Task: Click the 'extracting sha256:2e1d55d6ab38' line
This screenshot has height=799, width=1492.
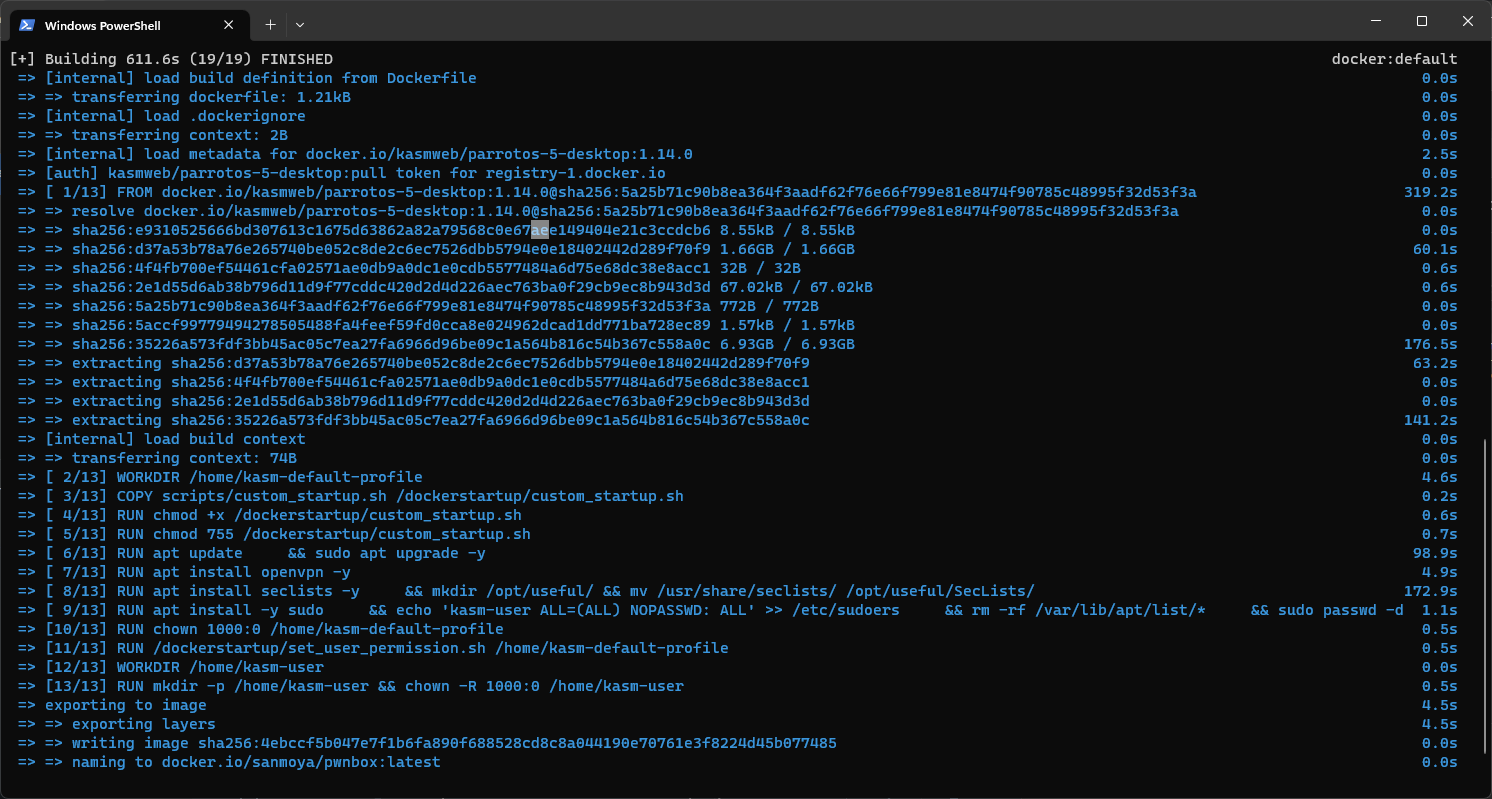Action: coord(413,401)
